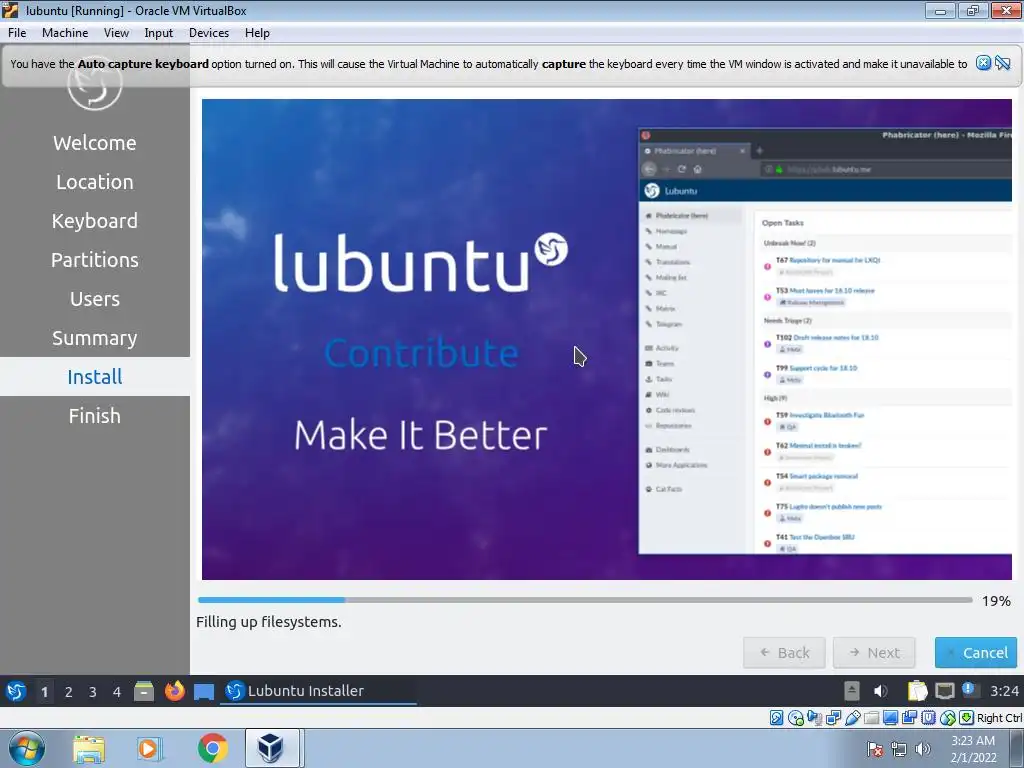1024x768 pixels.
Task: Click the 19% progress label
Action: 996,601
